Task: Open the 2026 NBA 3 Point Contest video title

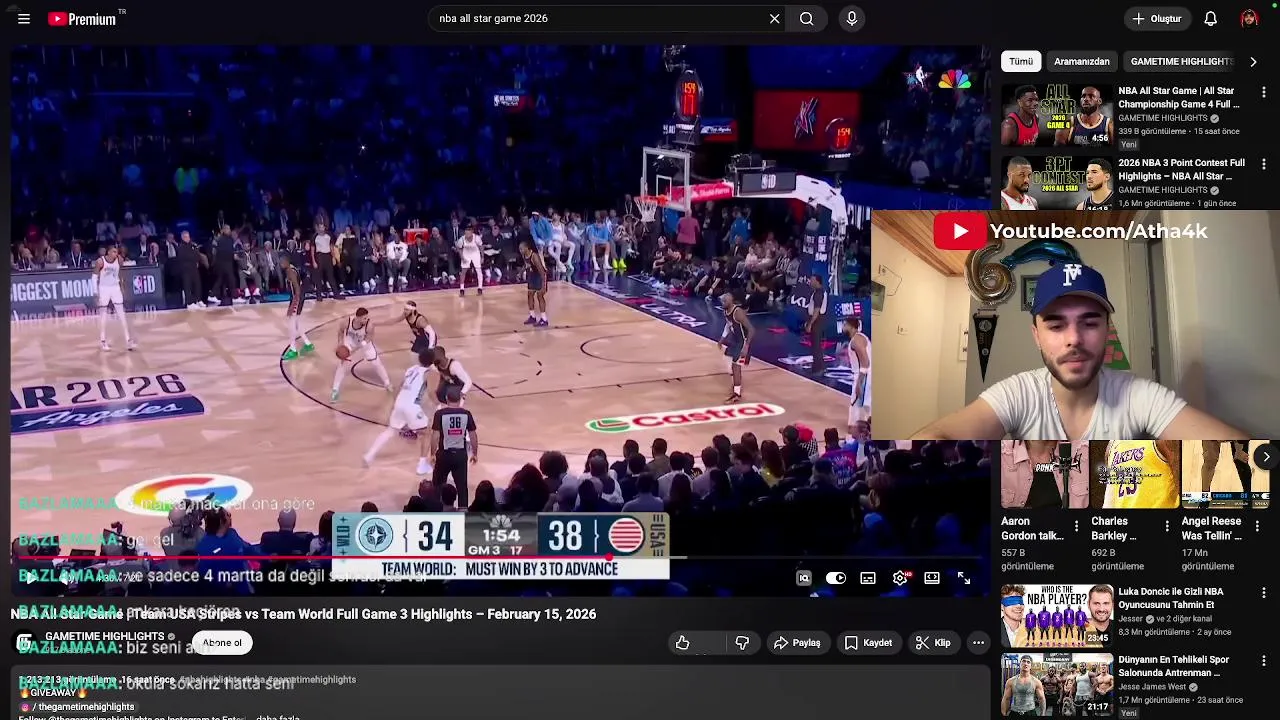Action: (1181, 169)
